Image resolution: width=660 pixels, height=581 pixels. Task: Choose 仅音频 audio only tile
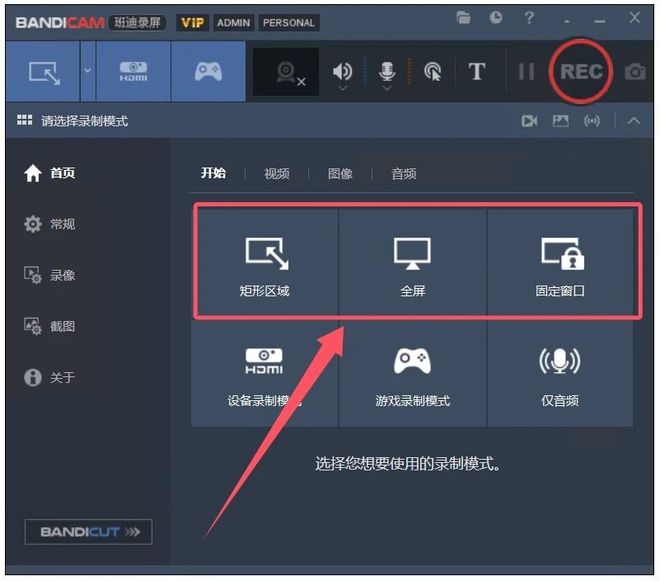[x=560, y=375]
